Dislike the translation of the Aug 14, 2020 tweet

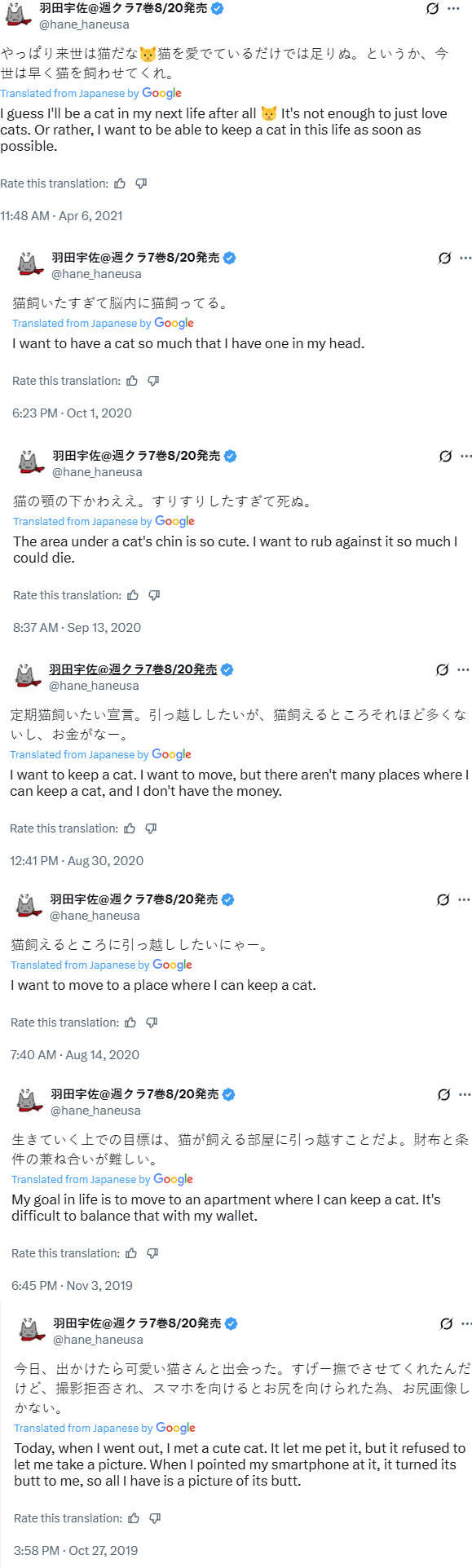point(152,1023)
